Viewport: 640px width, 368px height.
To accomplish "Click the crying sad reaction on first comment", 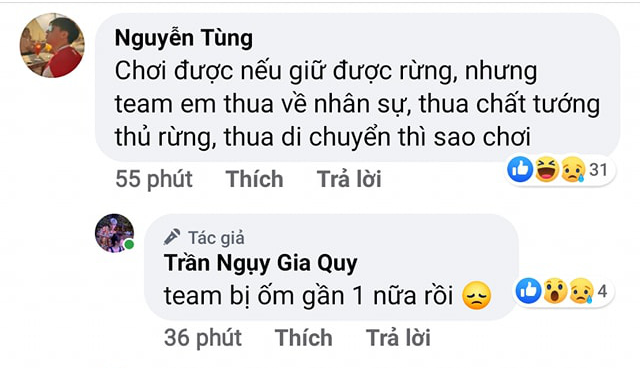I will pos(573,169).
